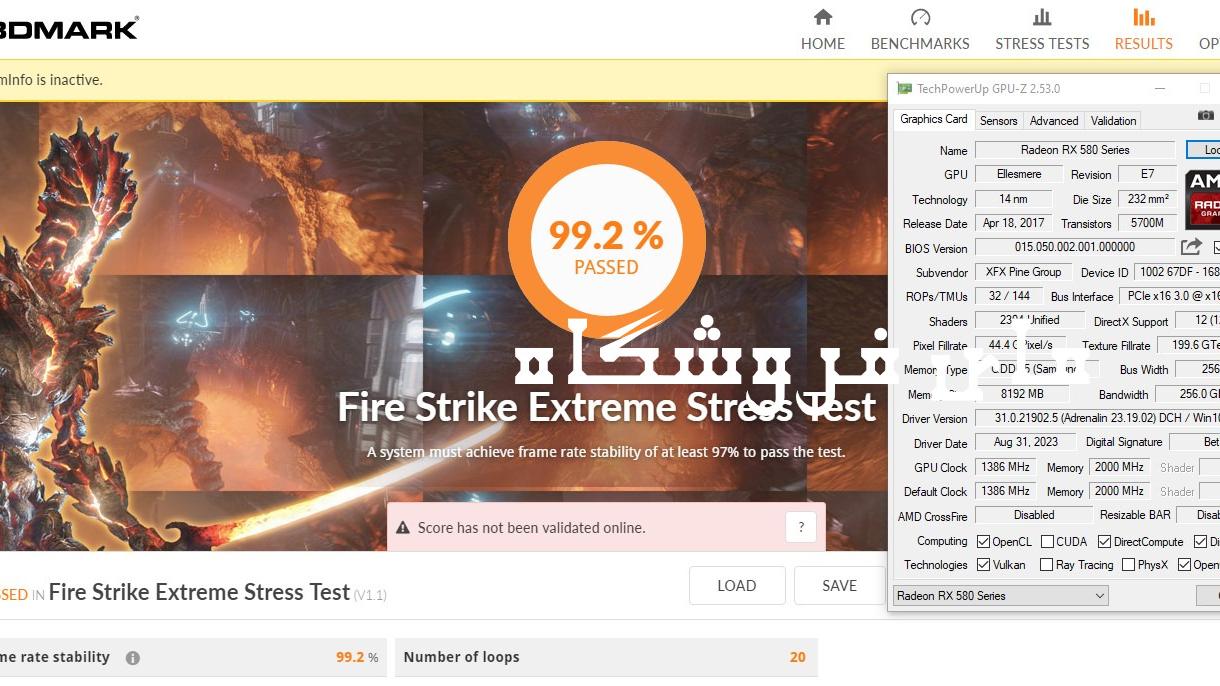Click the BIOS Version field

click(x=1075, y=247)
